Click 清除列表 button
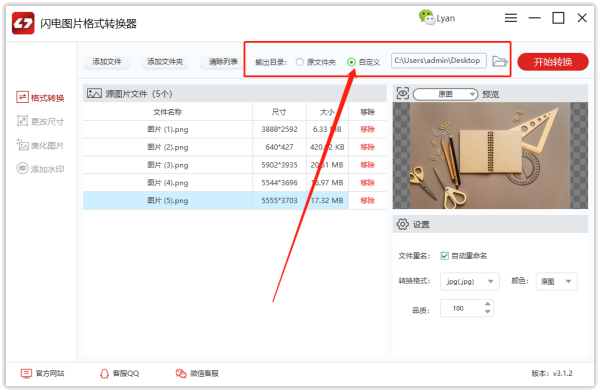 (223, 62)
